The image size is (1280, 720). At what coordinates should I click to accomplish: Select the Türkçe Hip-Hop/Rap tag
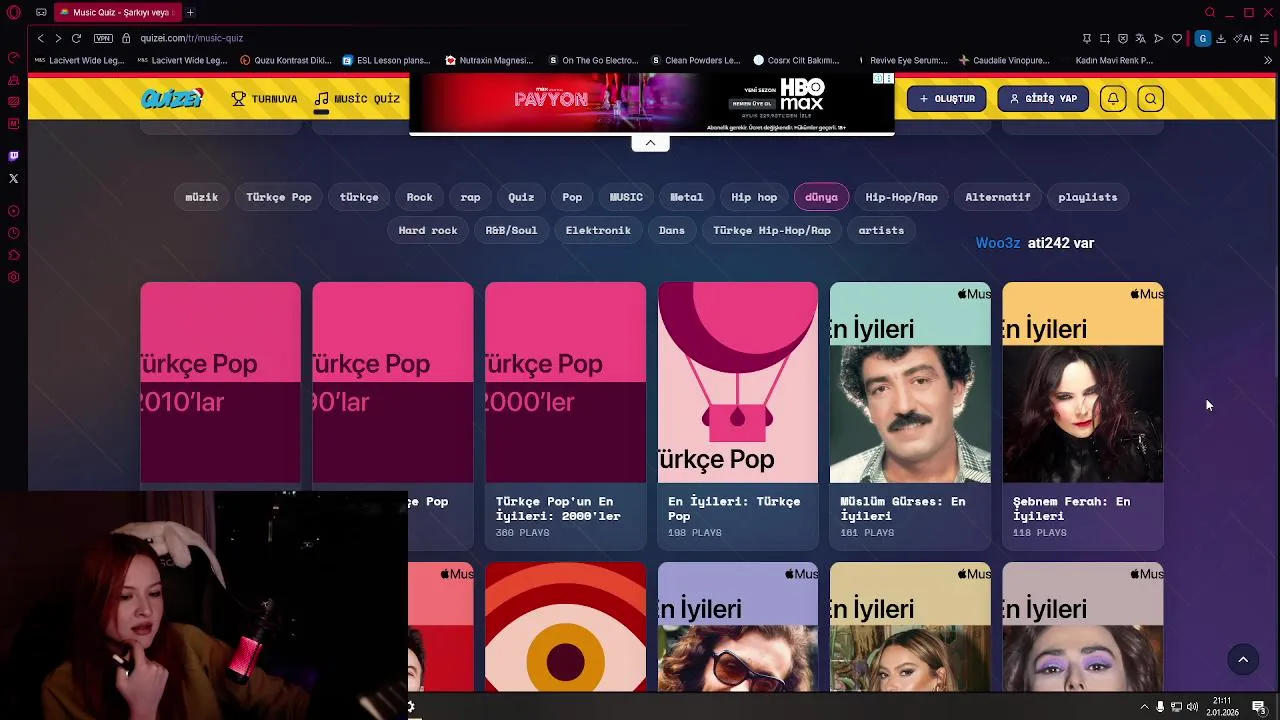click(x=772, y=230)
